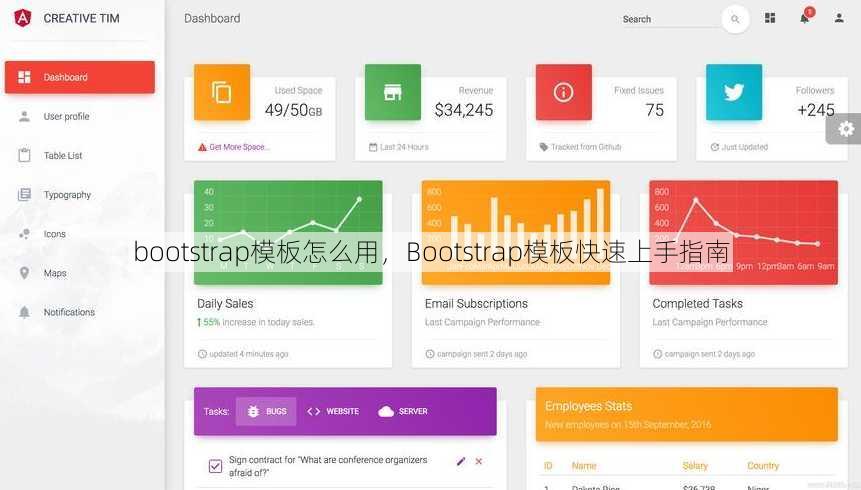Click the Country column header

763,466
